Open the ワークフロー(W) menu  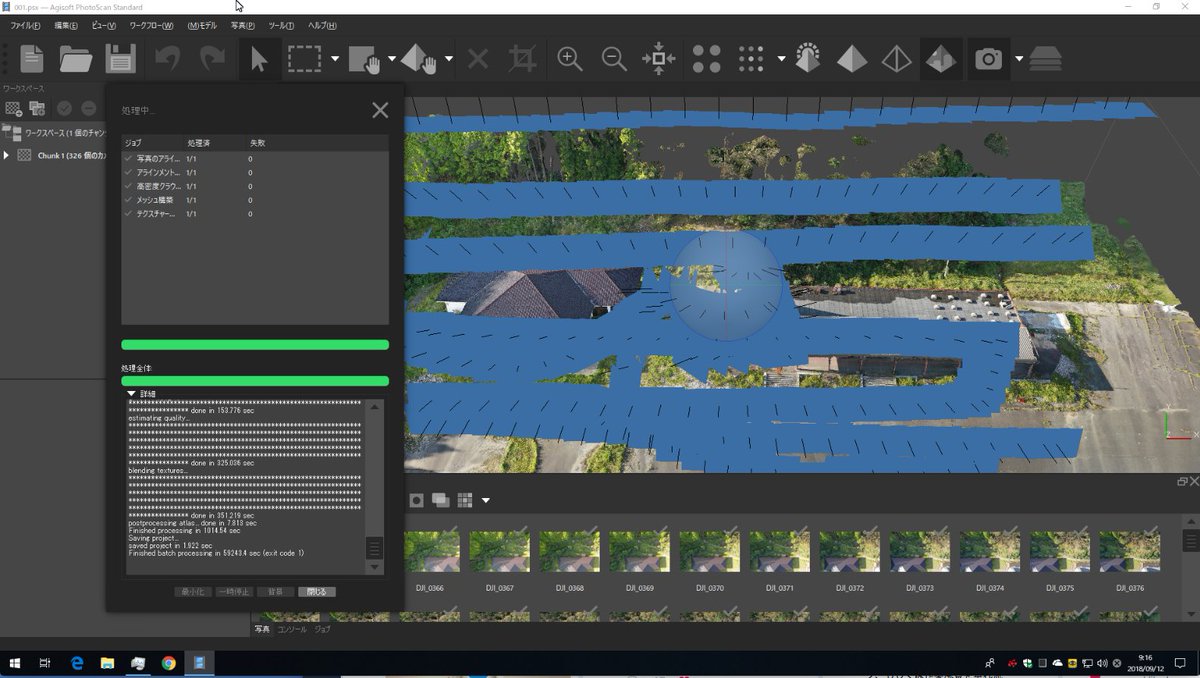point(151,25)
